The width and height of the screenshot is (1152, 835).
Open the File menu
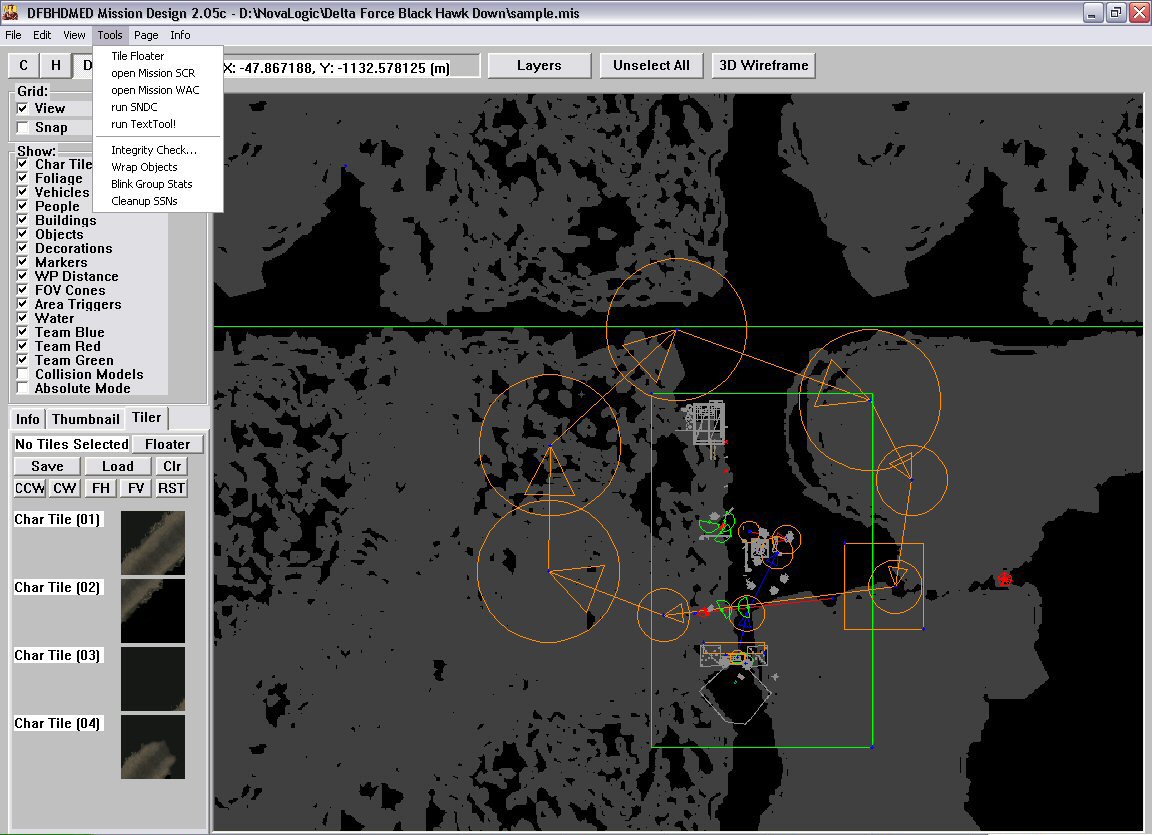tap(13, 35)
